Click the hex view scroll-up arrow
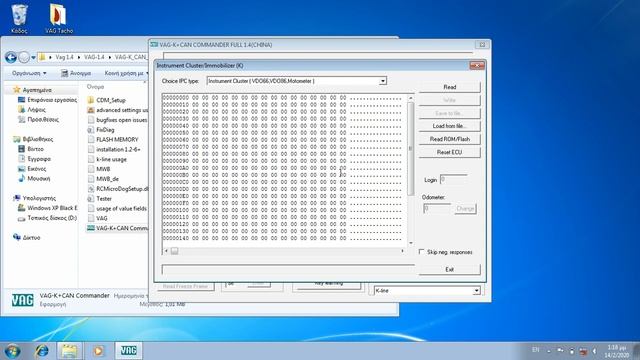Image resolution: width=640 pixels, height=360 pixels. point(411,98)
